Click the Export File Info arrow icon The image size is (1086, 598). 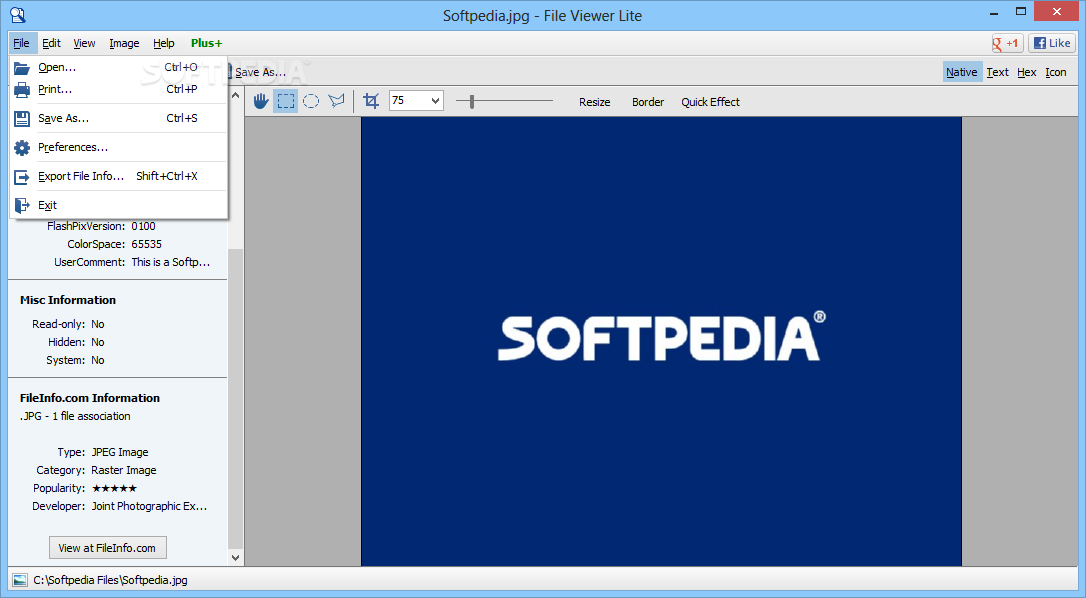[22, 177]
